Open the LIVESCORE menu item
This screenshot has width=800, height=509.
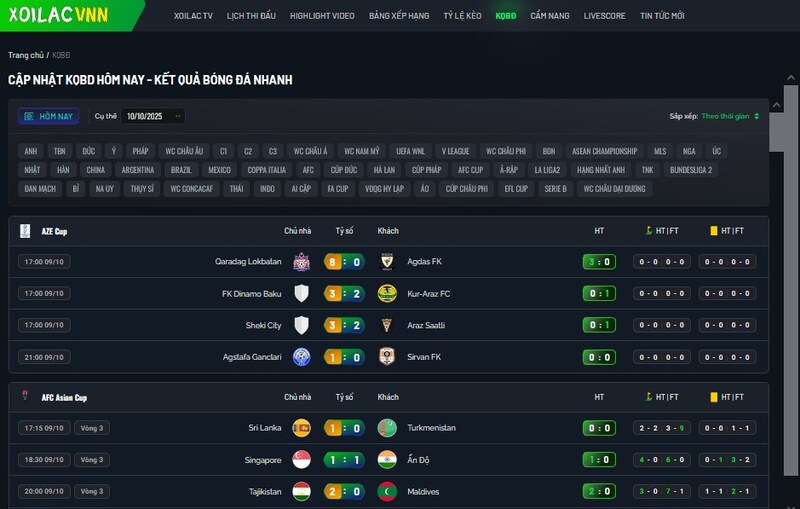click(604, 16)
